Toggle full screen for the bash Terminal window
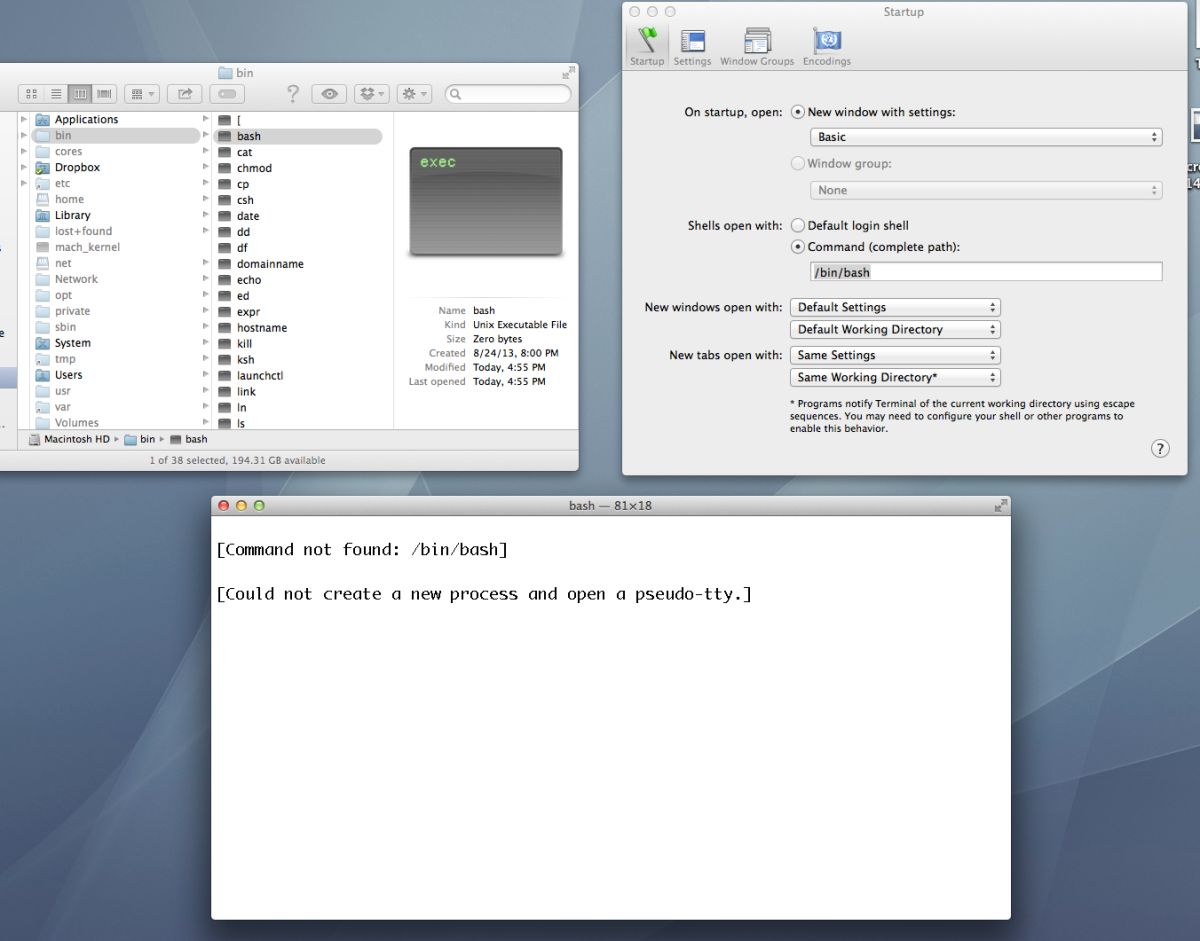The width and height of the screenshot is (1200, 941). click(x=1000, y=506)
